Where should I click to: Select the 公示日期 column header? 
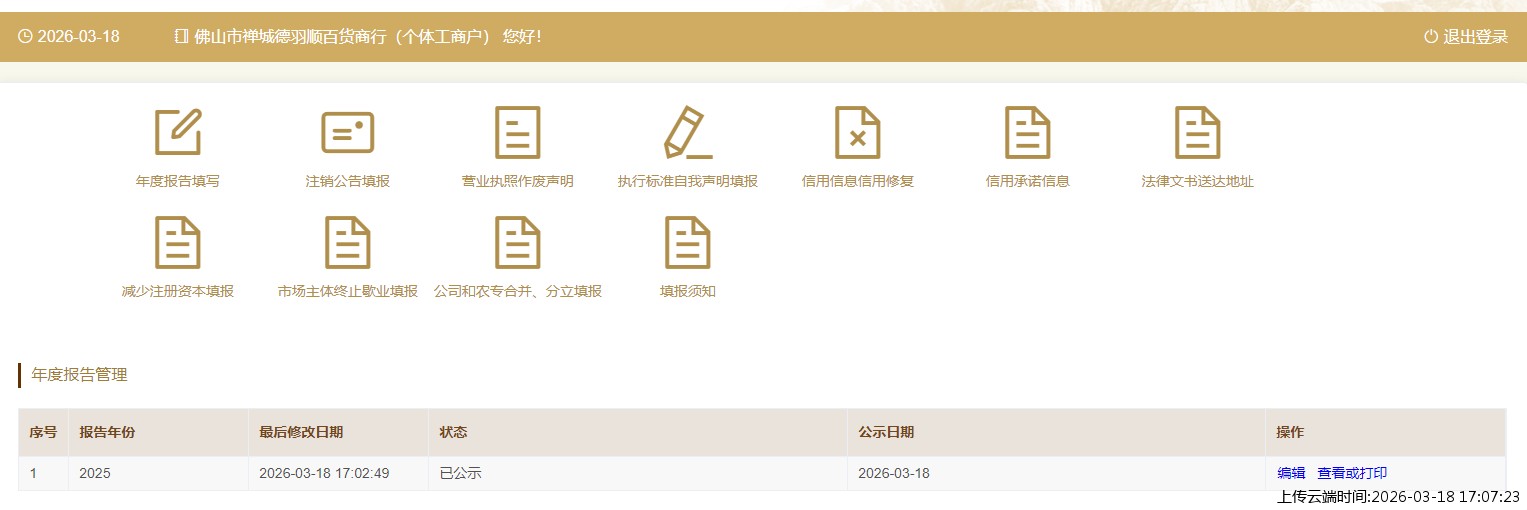pyautogui.click(x=886, y=432)
